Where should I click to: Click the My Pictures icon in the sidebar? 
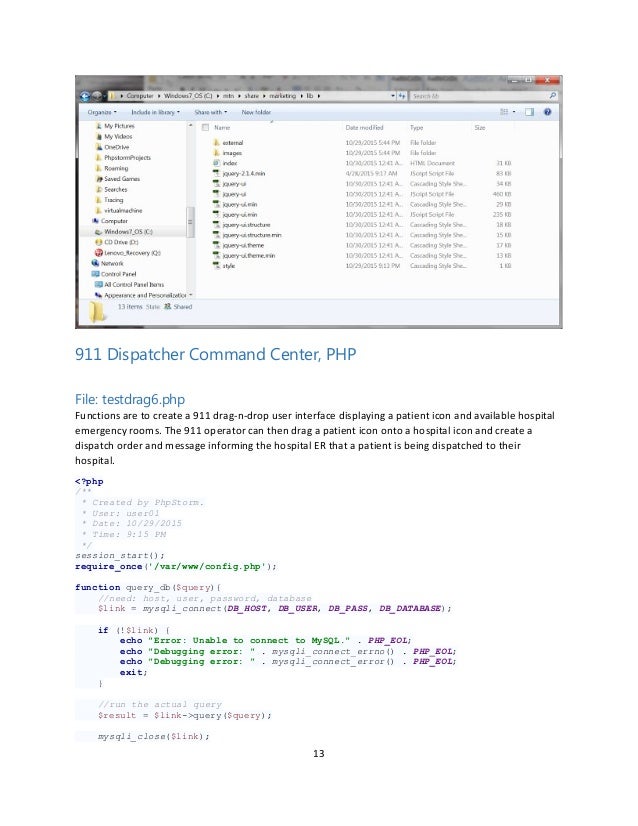coord(99,126)
